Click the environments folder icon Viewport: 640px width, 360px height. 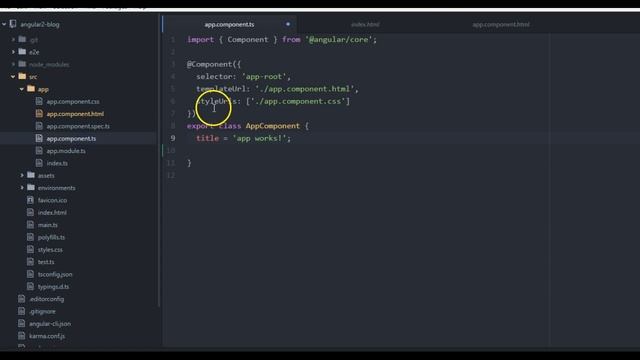tap(31, 187)
